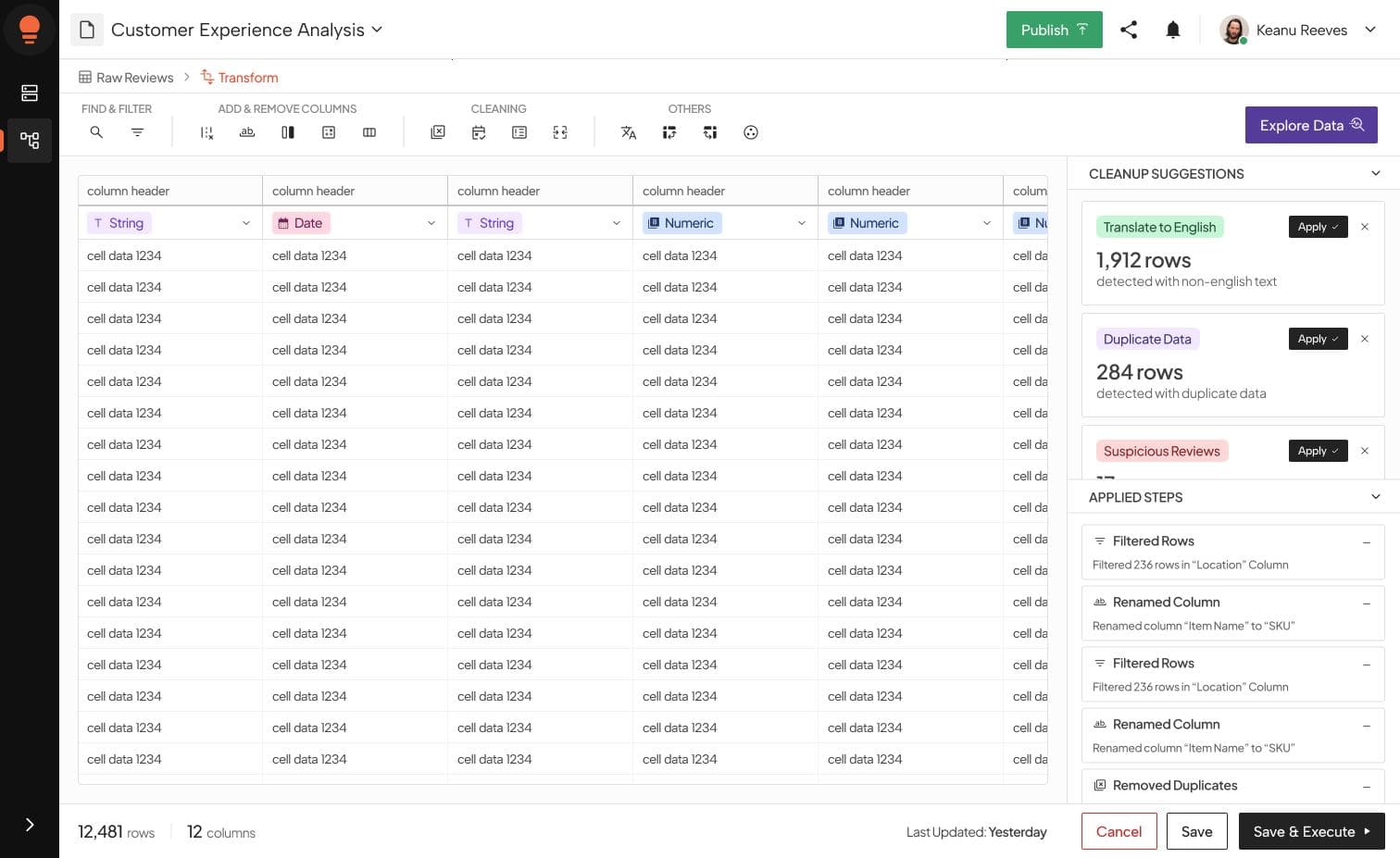Click the list-card icon under Cleaning
The image size is (1400, 858).
pyautogui.click(x=519, y=132)
